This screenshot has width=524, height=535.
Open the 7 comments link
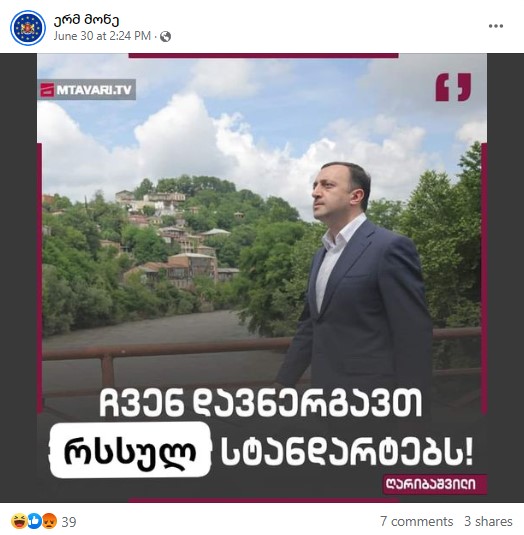coord(417,521)
